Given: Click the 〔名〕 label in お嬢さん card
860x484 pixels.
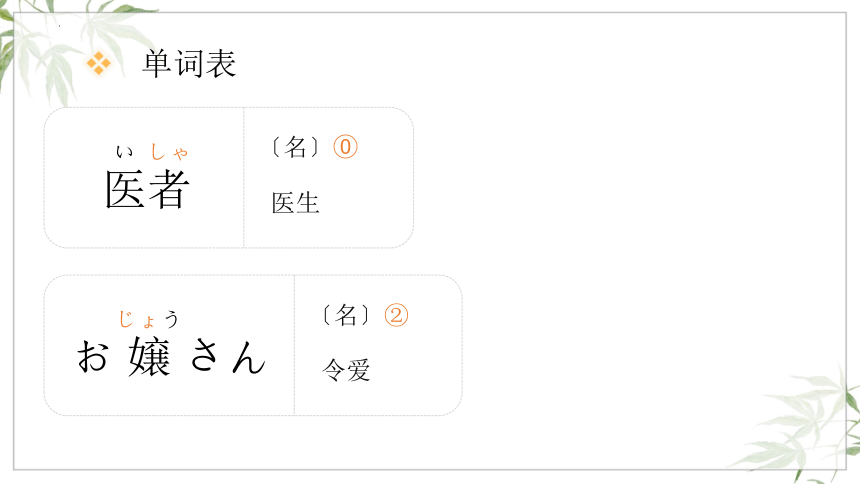Looking at the screenshot, I should (346, 316).
